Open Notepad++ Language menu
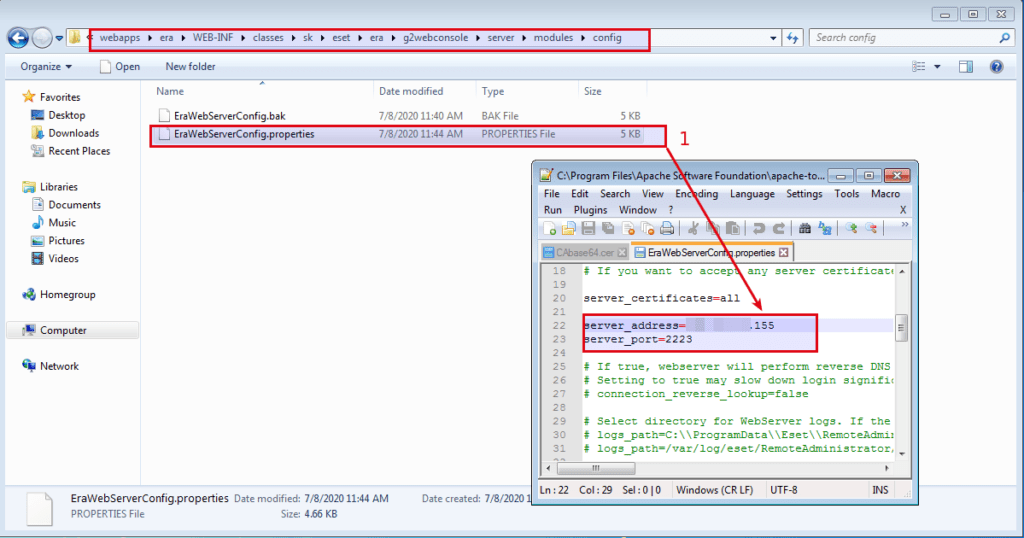This screenshot has height=538, width=1024. 752,194
